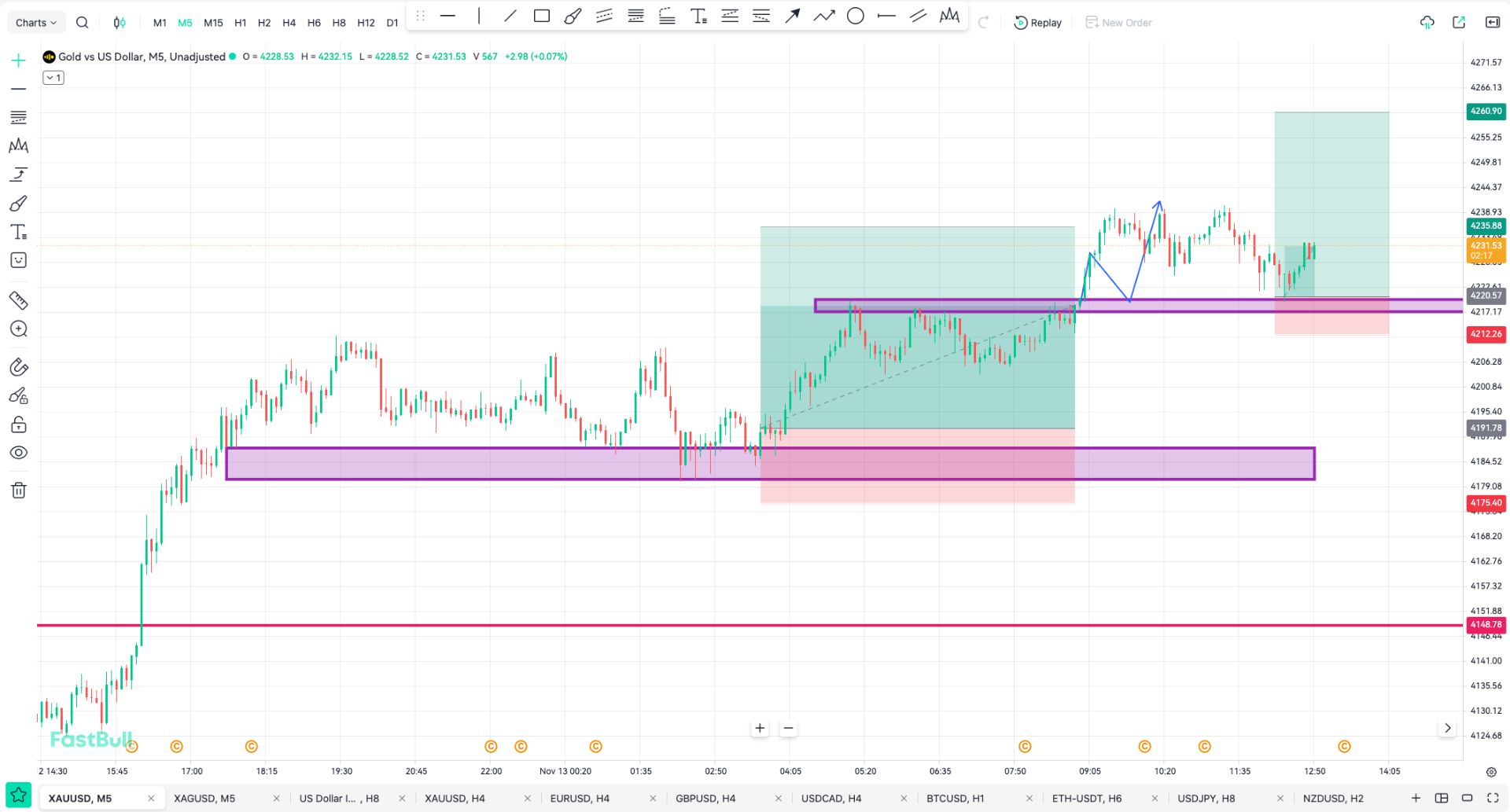This screenshot has height=812, width=1510.
Task: Select the rectangle drawing tool
Action: pyautogui.click(x=541, y=16)
